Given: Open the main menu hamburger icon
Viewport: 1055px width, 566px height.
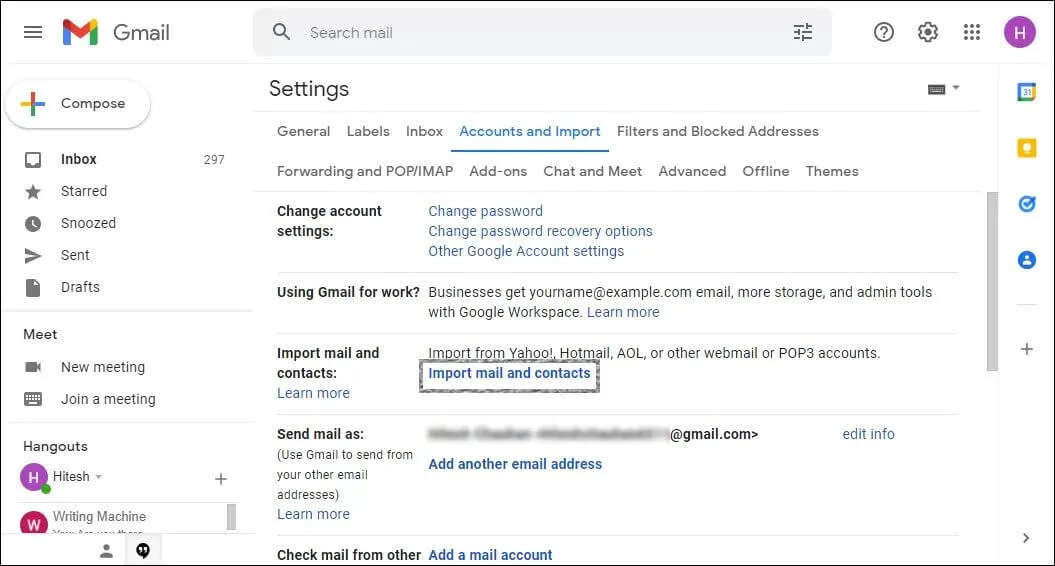Looking at the screenshot, I should point(33,32).
